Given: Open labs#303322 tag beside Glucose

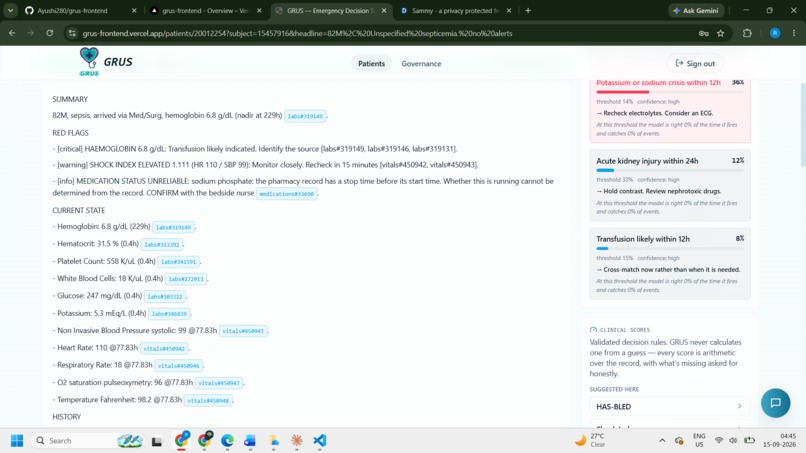Looking at the screenshot, I should click(x=164, y=297).
